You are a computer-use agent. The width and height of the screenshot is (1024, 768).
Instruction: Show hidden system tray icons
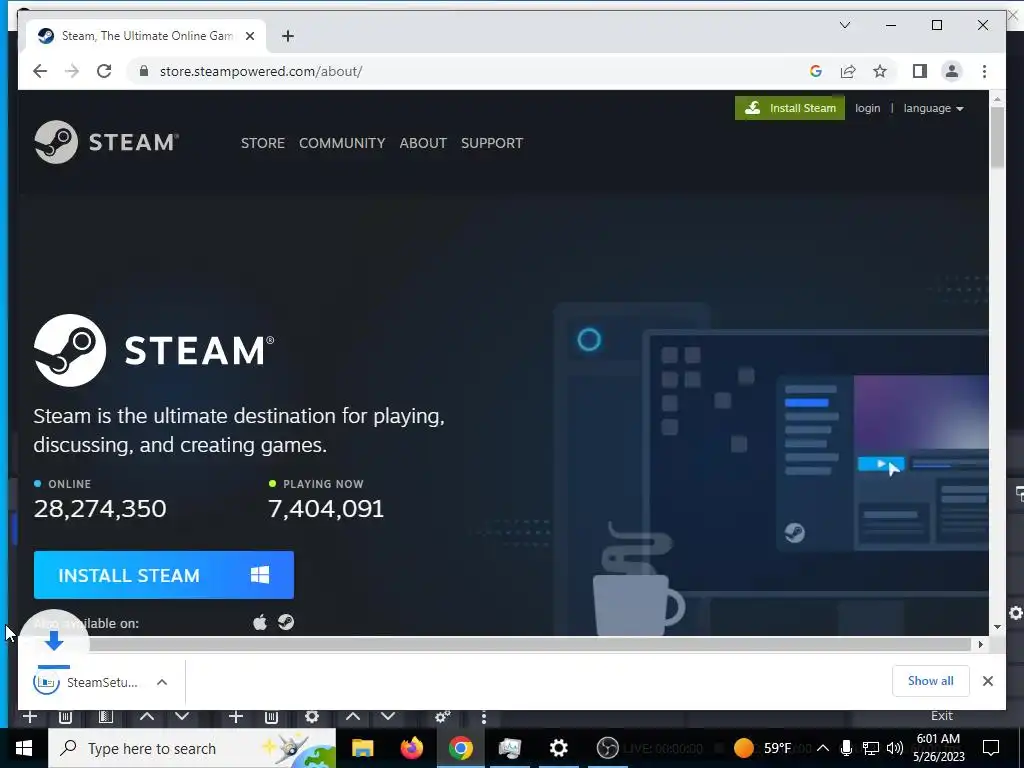pos(823,748)
